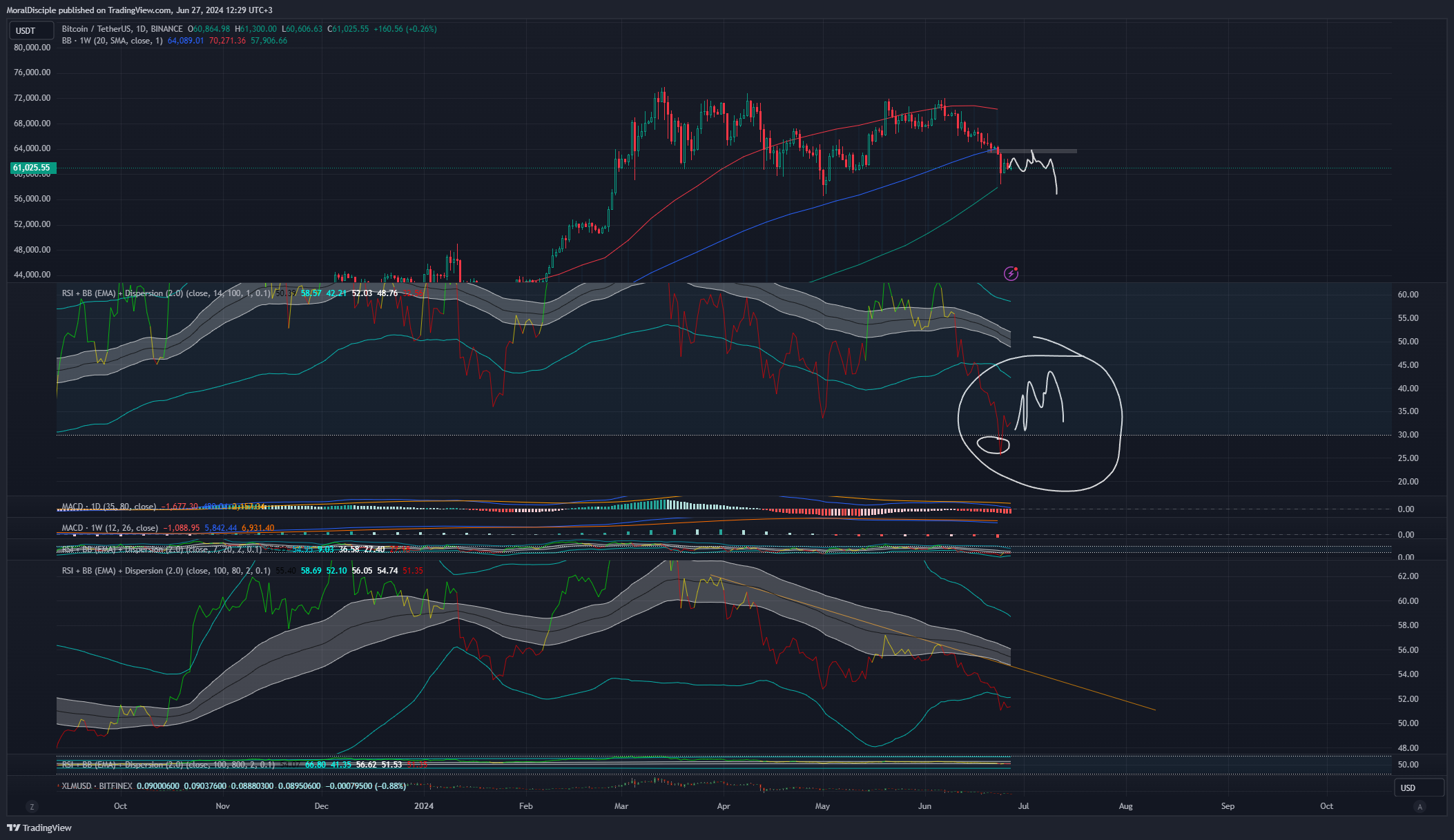Click the open value O60,864.98

coord(211,29)
